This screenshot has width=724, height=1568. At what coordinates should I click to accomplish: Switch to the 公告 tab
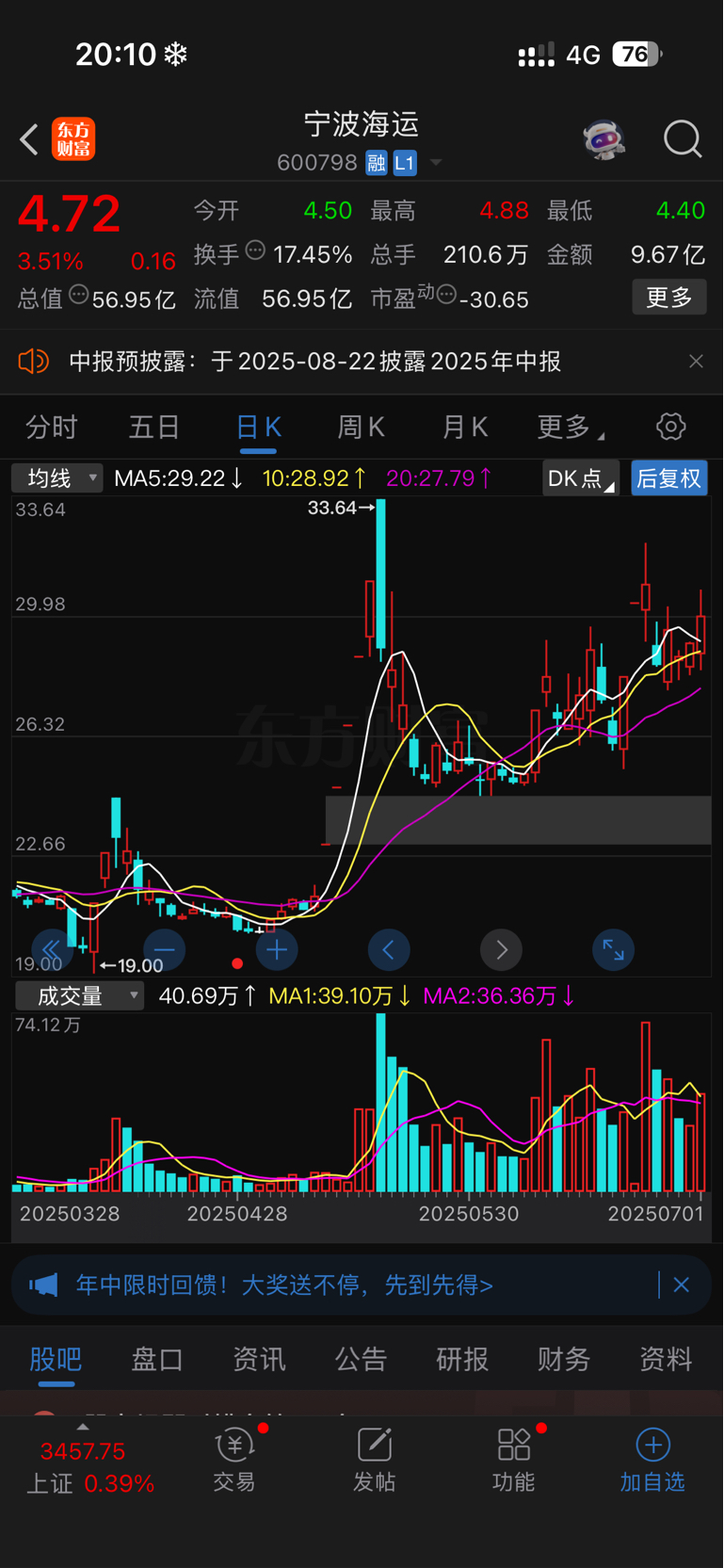tap(361, 1359)
